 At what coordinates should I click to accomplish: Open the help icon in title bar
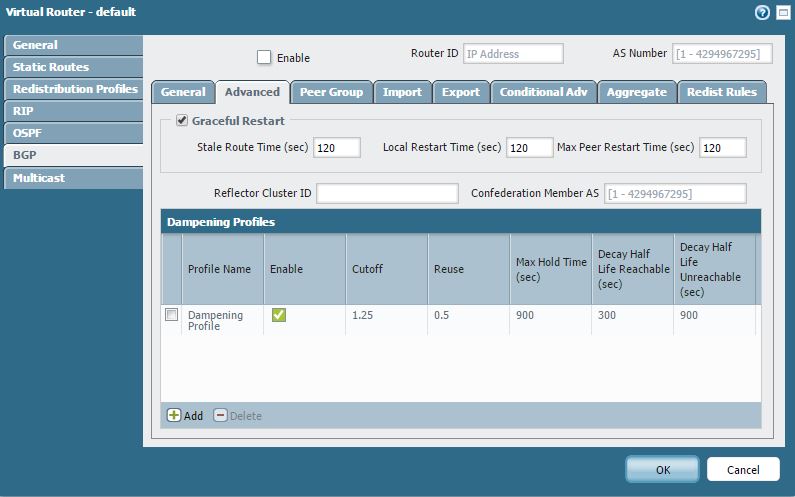(x=762, y=13)
